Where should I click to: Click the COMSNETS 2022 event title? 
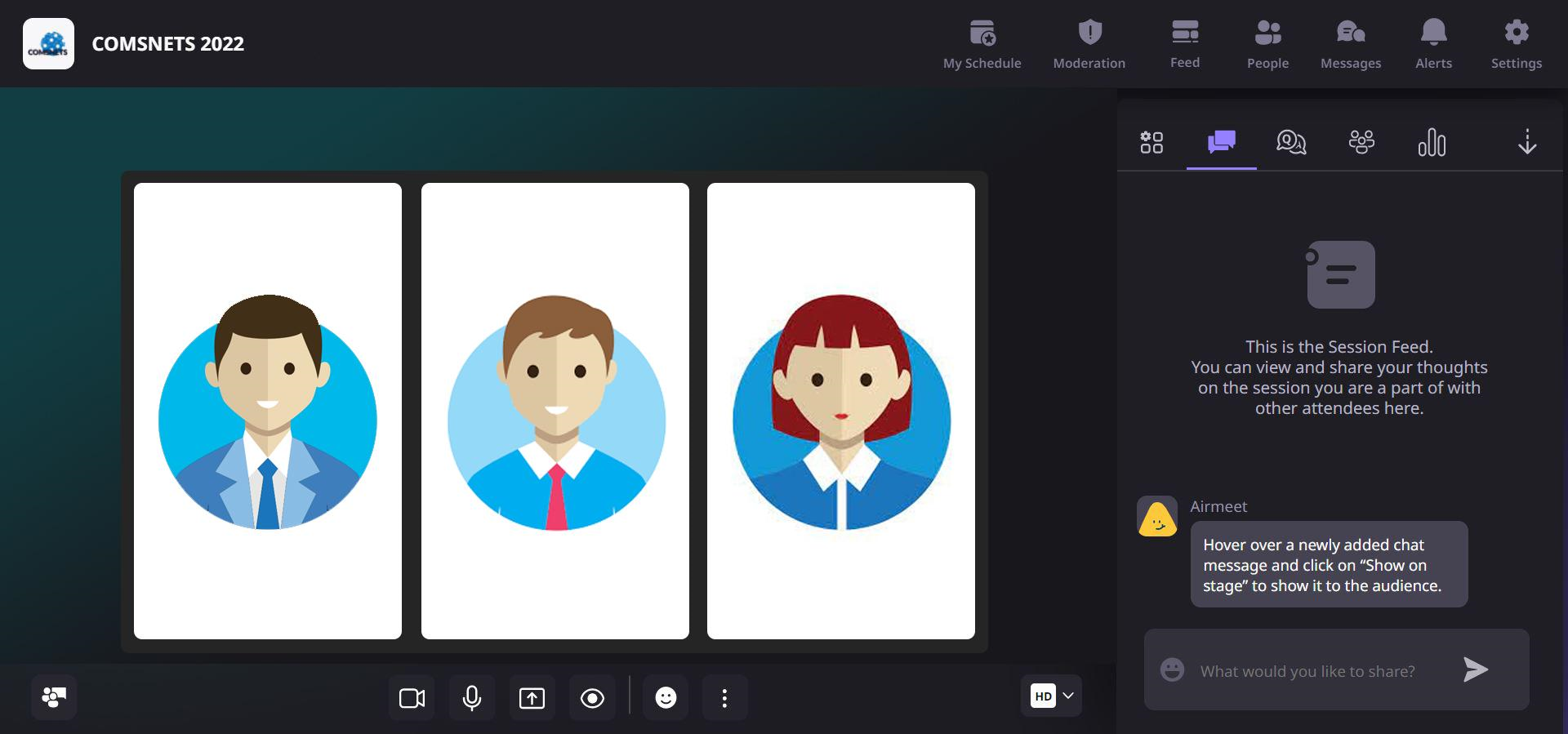[167, 44]
